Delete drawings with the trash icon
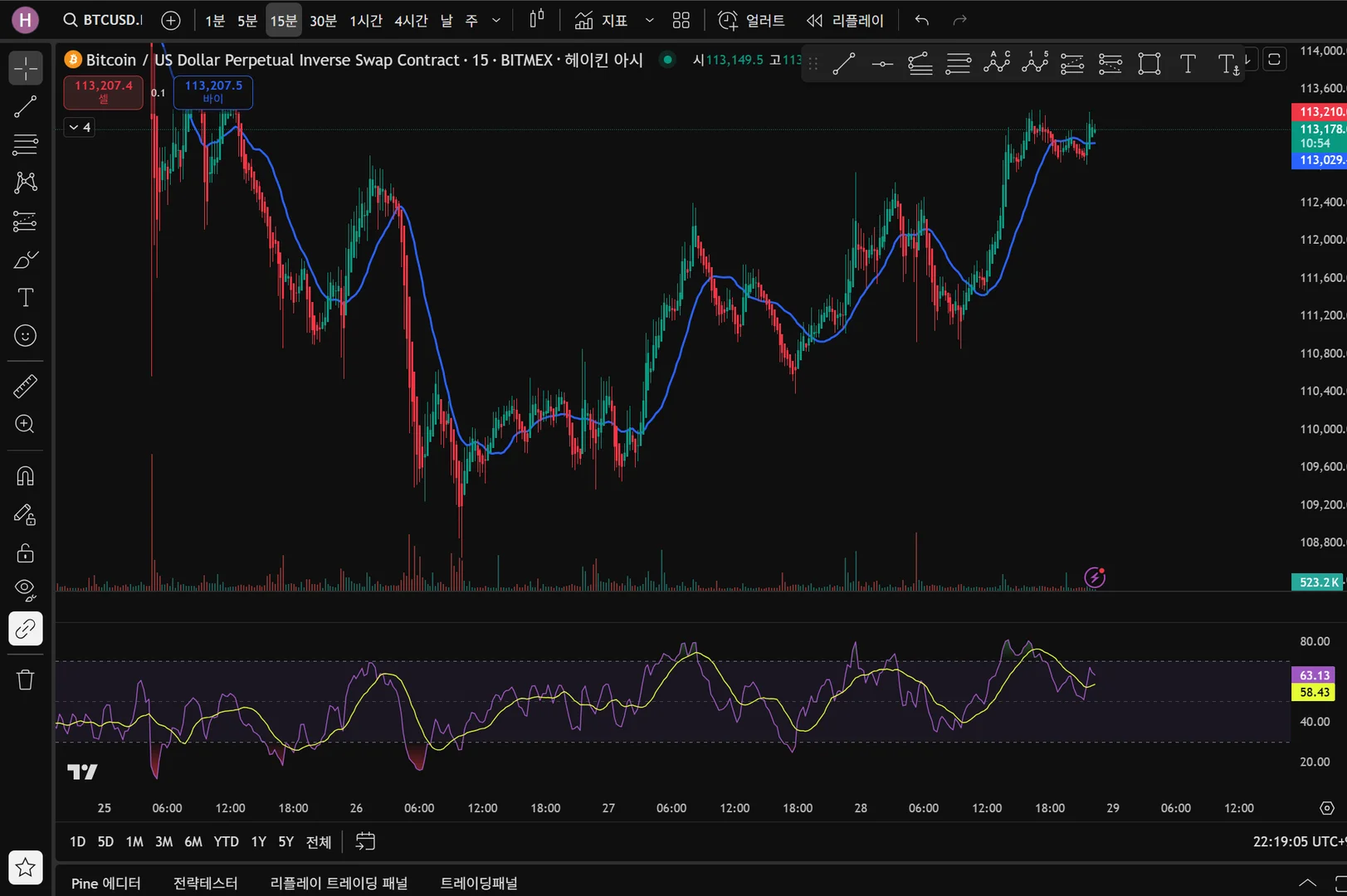Viewport: 1347px width, 896px height. coord(25,680)
